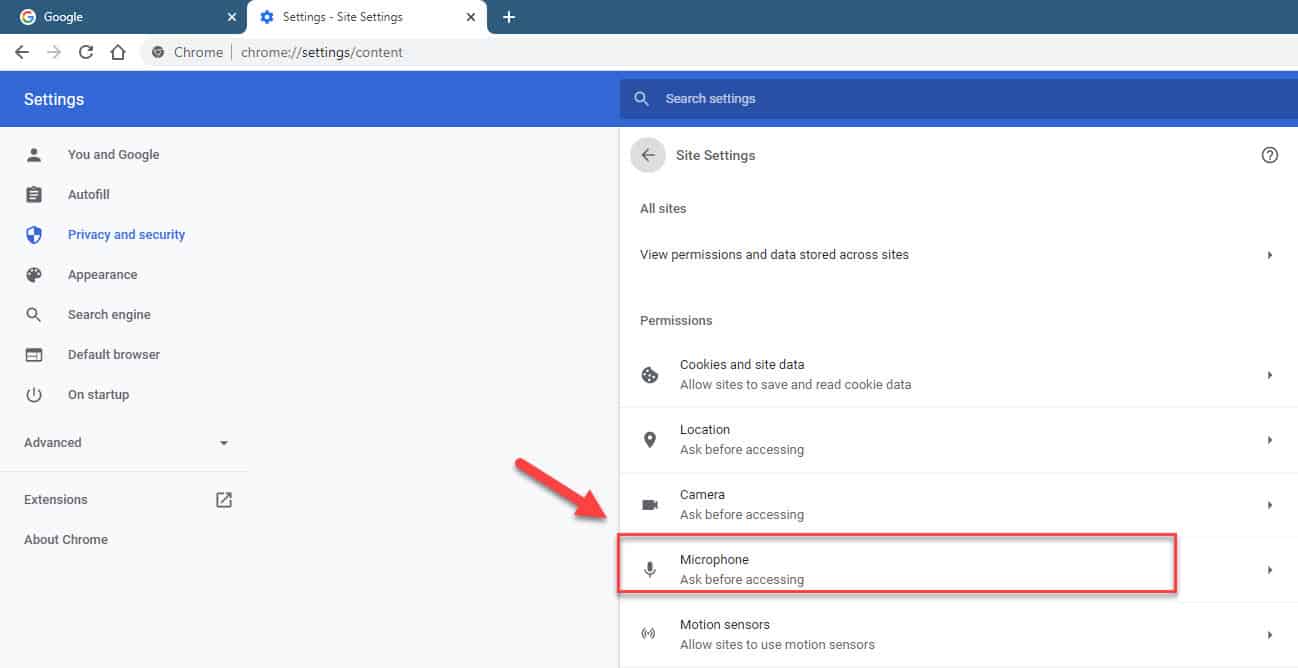Close the Google tab
The width and height of the screenshot is (1298, 668).
[x=232, y=17]
